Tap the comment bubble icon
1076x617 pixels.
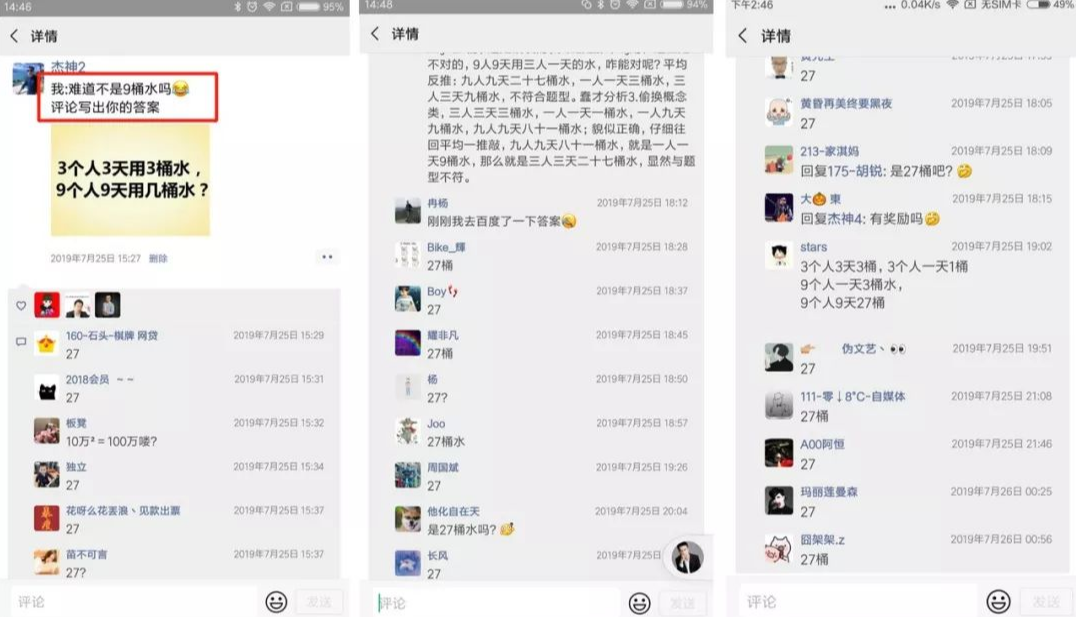(21, 341)
